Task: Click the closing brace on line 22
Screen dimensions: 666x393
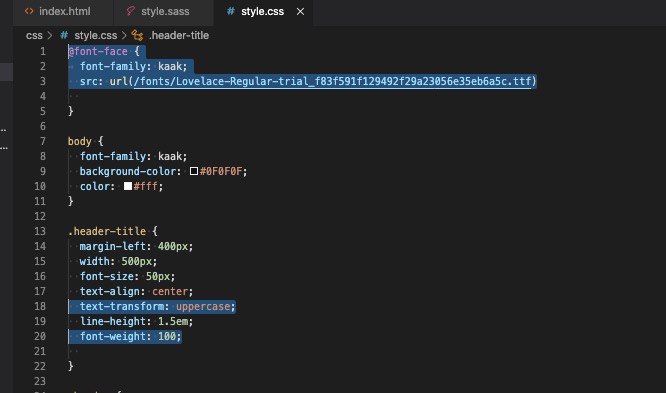Action: click(71, 366)
